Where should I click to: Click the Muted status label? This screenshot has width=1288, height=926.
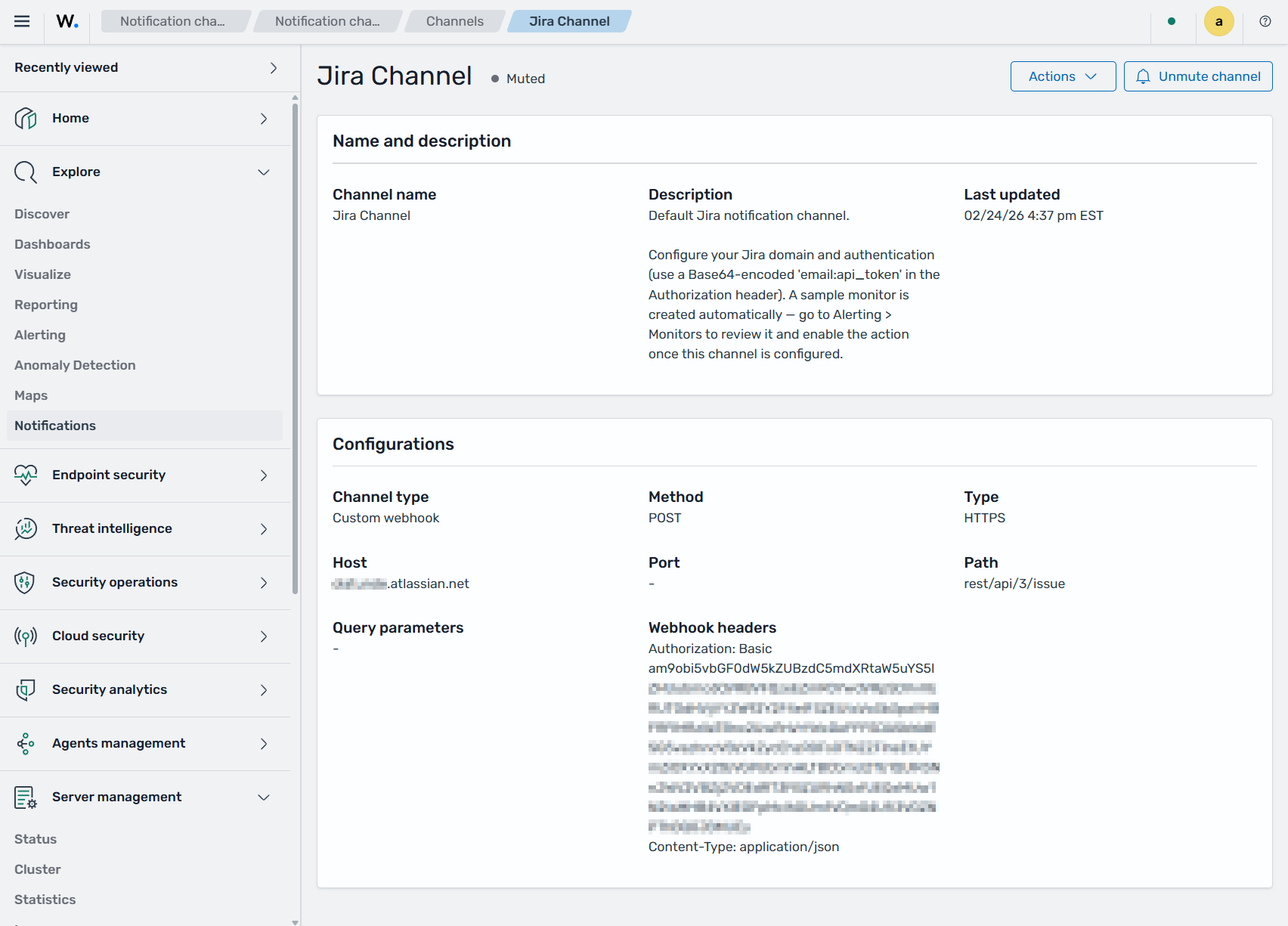525,79
